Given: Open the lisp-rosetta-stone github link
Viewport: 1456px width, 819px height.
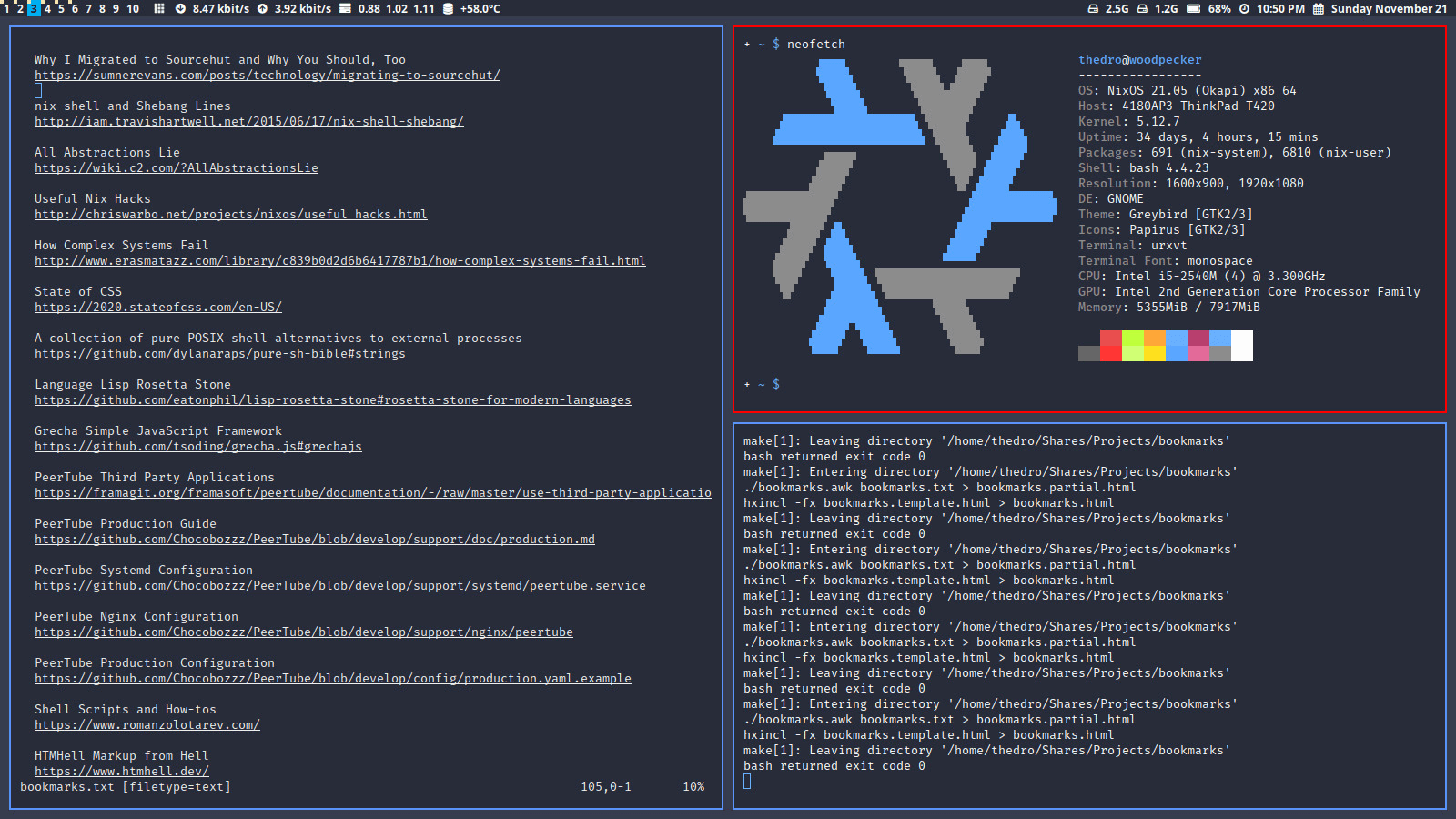Looking at the screenshot, I should point(333,400).
